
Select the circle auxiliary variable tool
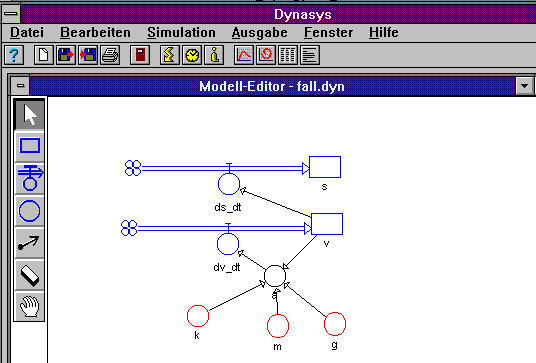tap(29, 211)
